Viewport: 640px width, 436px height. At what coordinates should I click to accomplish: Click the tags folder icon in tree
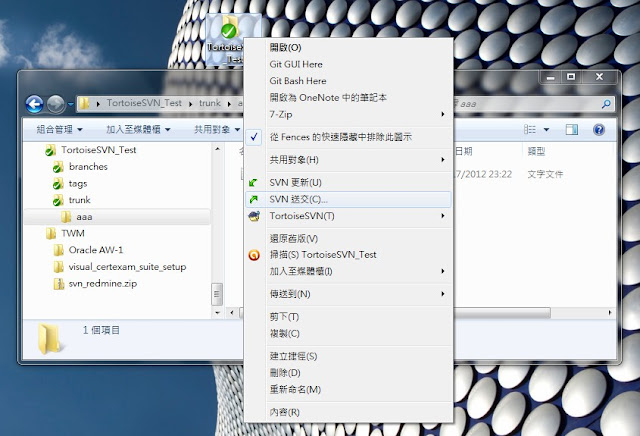[58, 183]
